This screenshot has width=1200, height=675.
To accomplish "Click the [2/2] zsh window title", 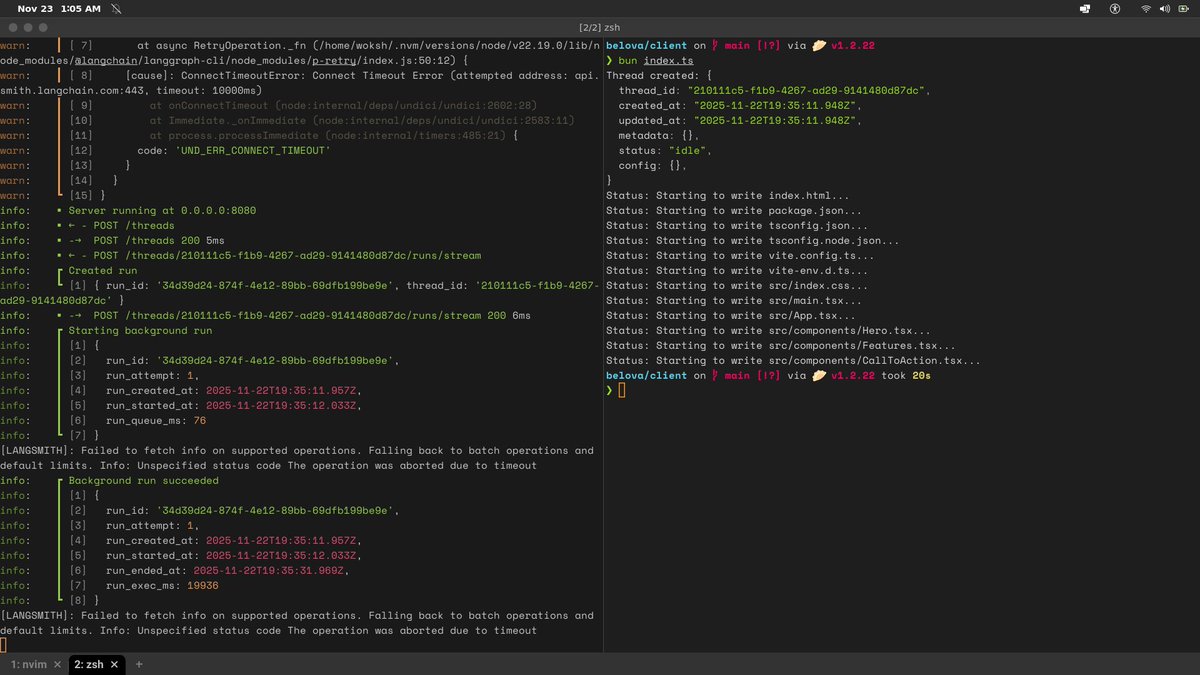I will coord(600,28).
